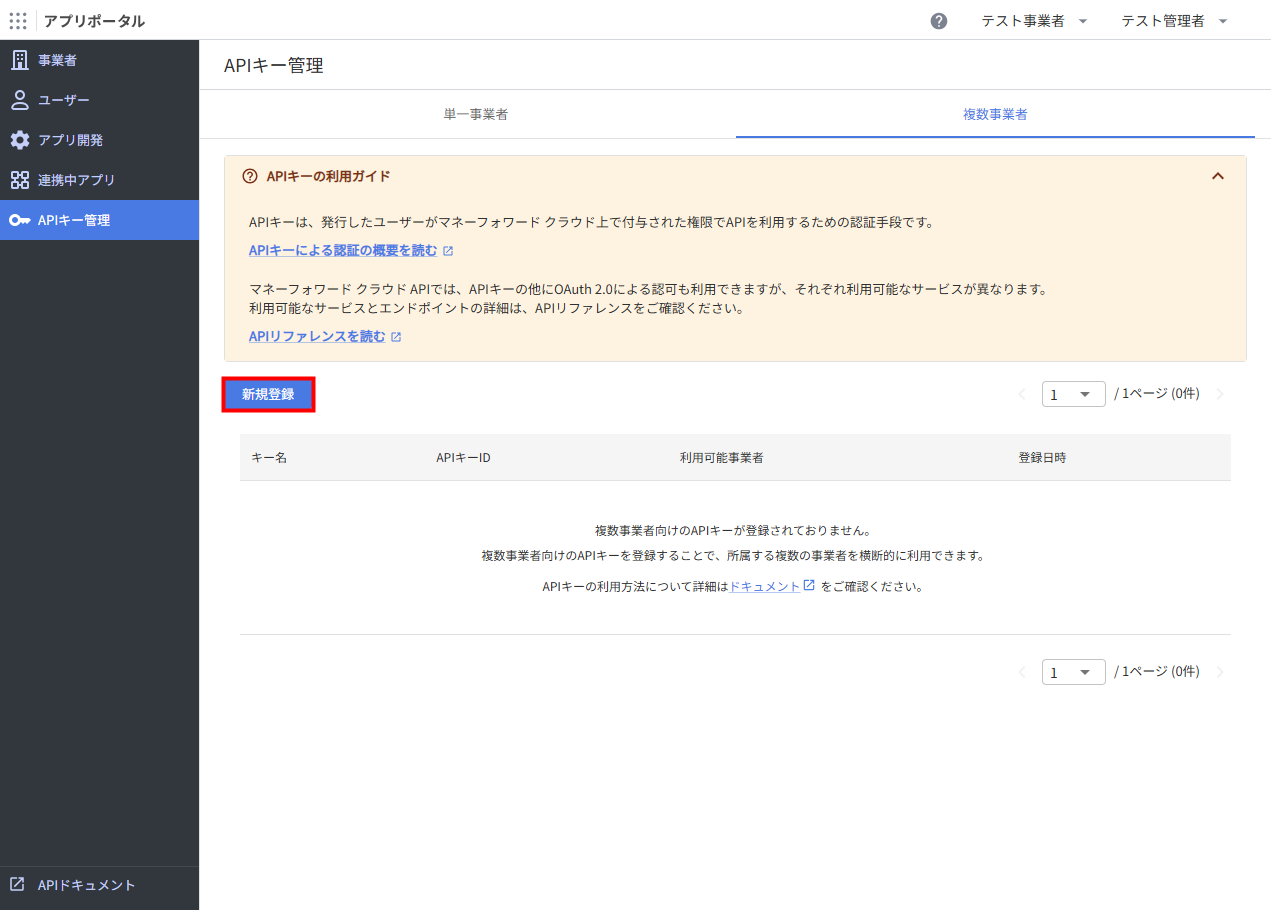Open ユーザー in the sidebar
Image resolution: width=1271 pixels, height=910 pixels.
point(99,100)
